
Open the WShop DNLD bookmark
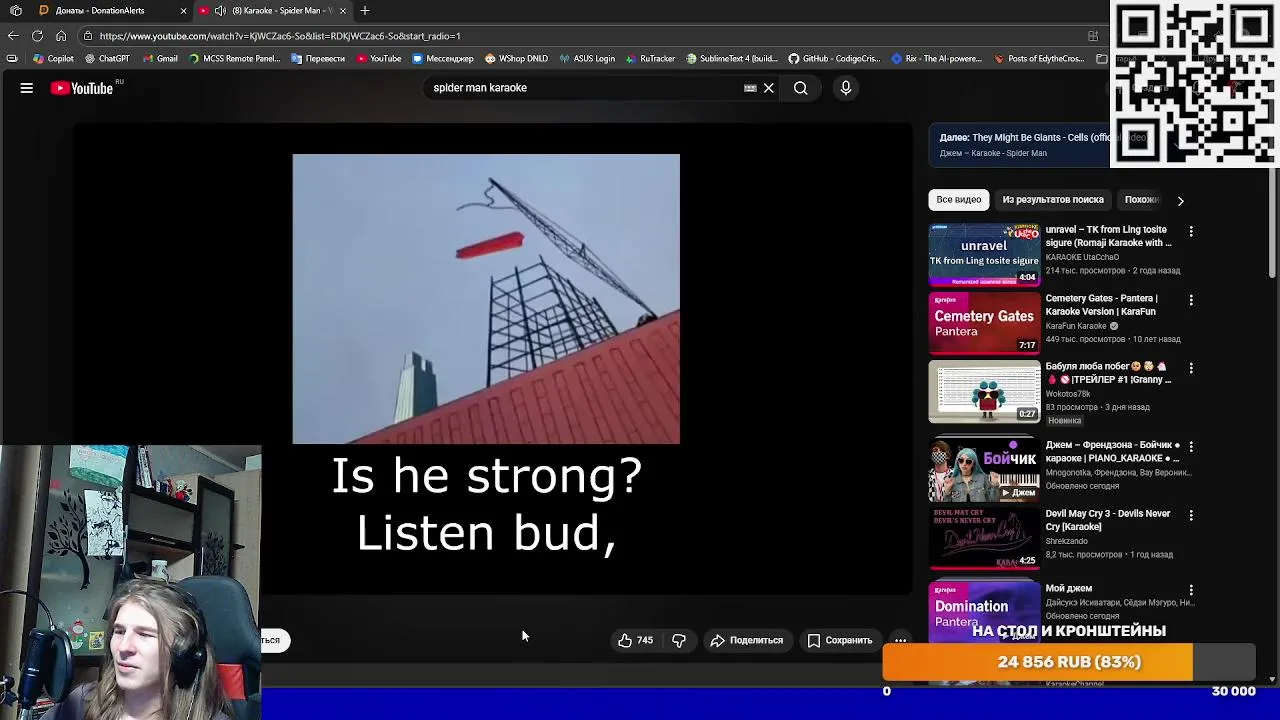[x=516, y=59]
